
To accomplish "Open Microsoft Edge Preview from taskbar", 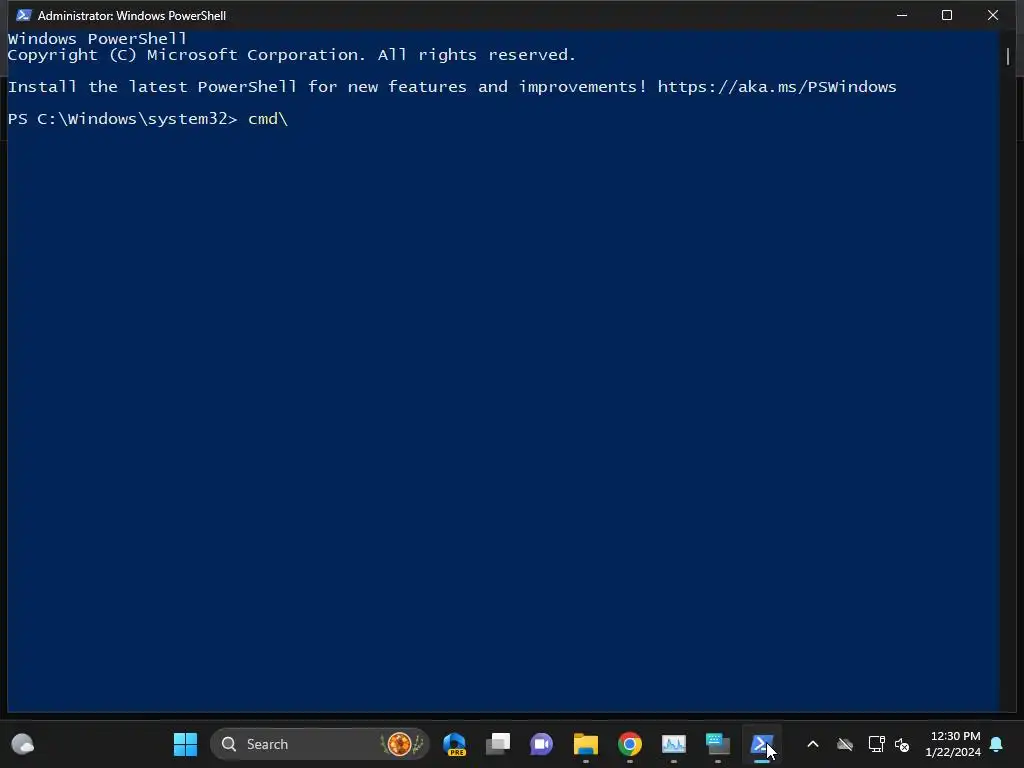I will click(455, 744).
